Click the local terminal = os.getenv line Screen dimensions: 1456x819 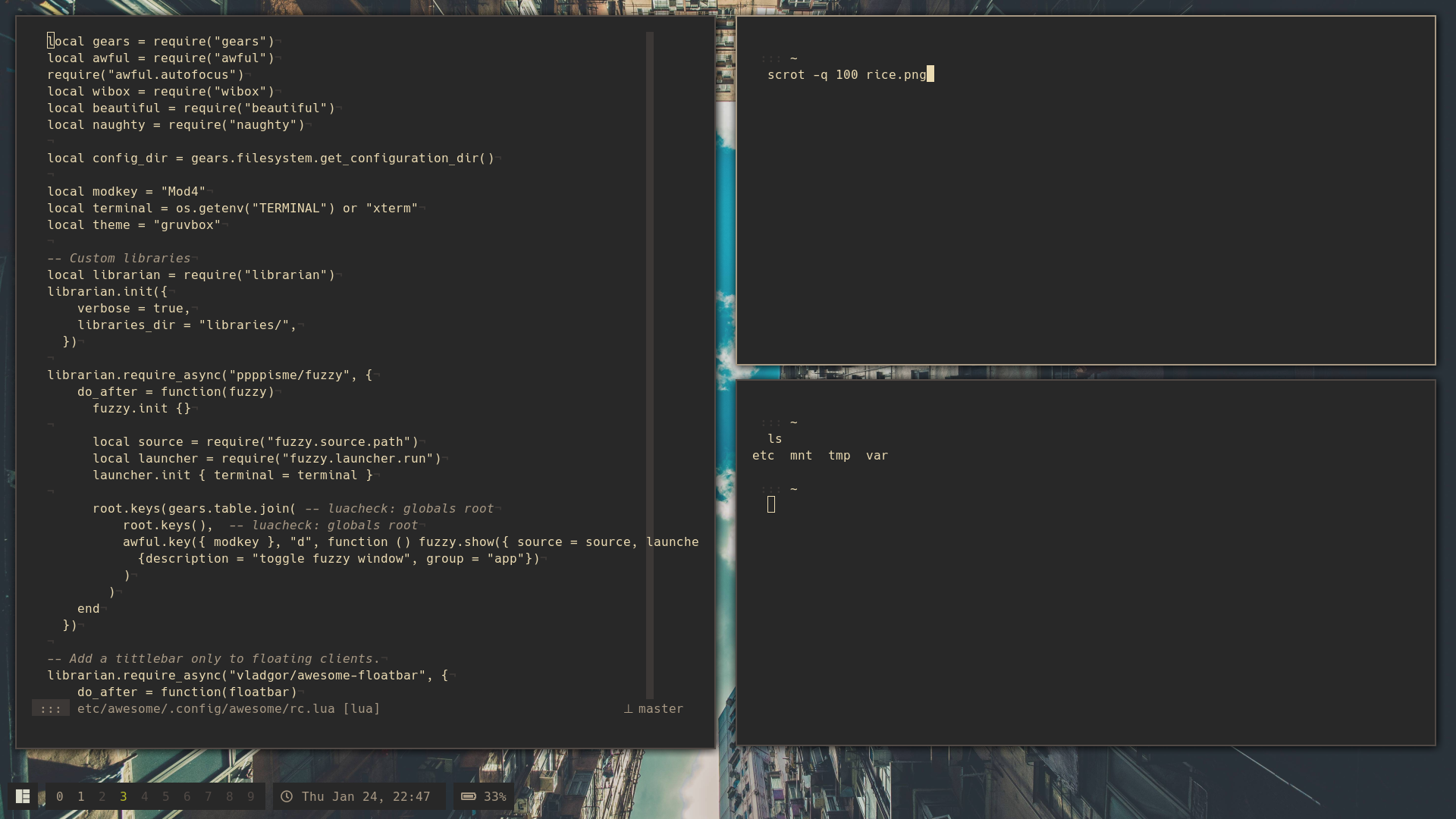[233, 208]
